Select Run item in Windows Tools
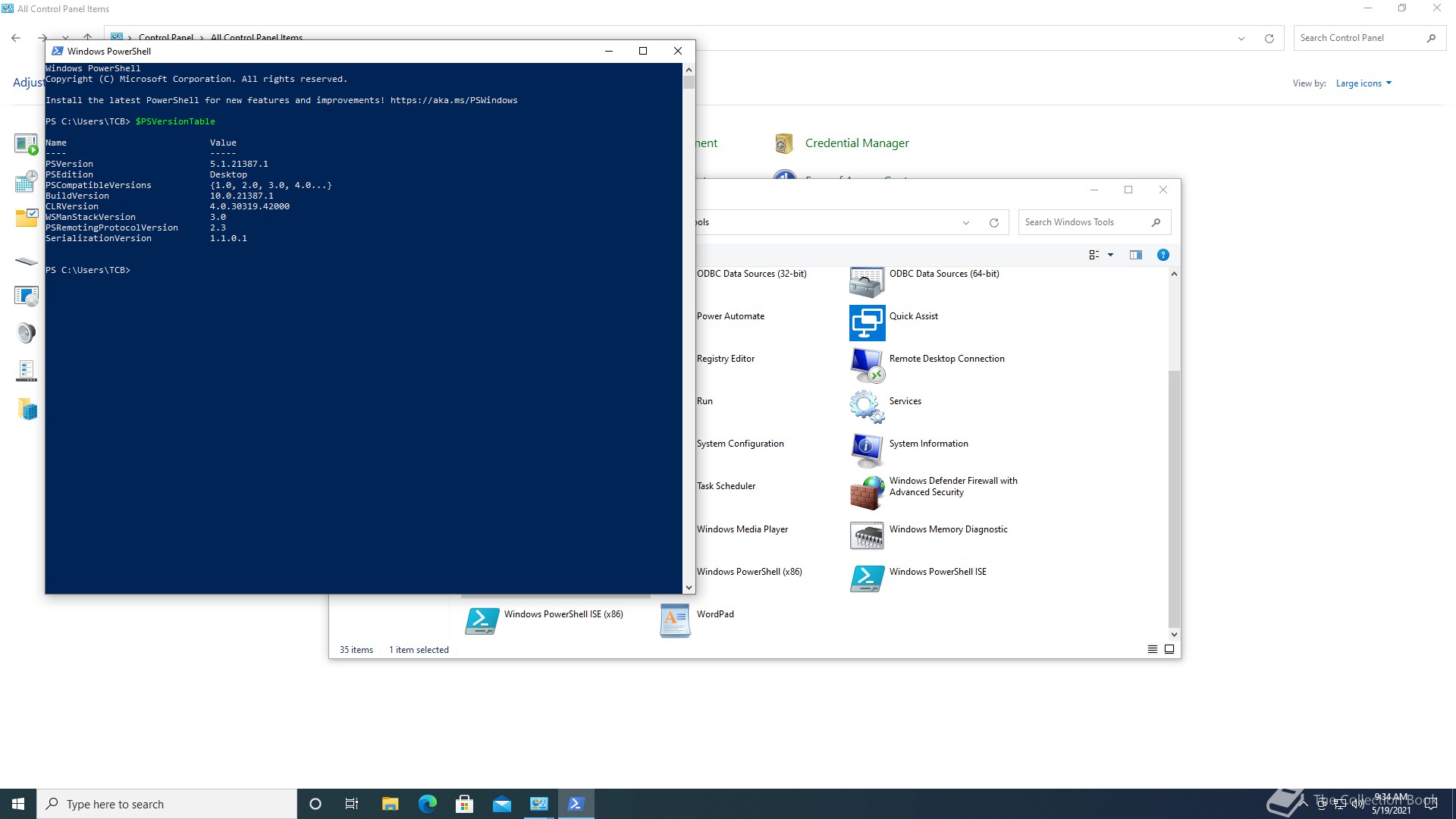 (x=704, y=401)
